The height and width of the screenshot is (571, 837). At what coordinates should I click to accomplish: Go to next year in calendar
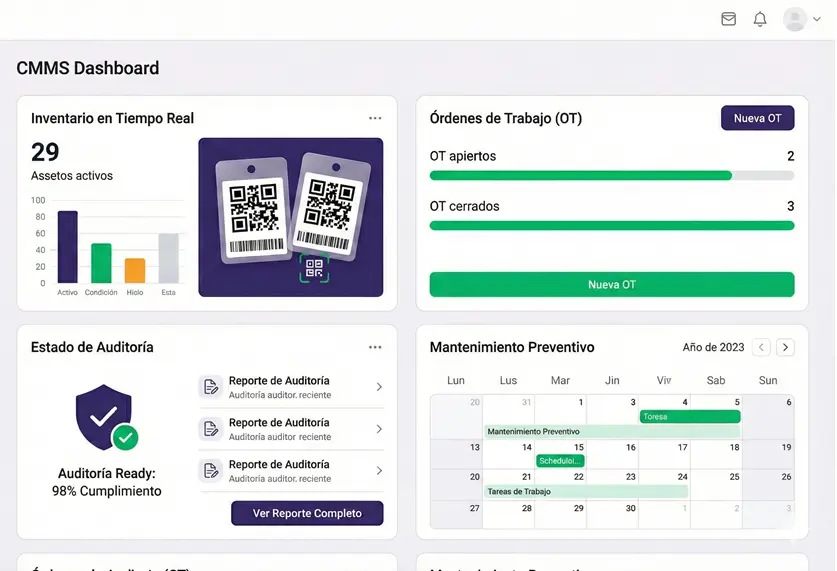point(785,347)
